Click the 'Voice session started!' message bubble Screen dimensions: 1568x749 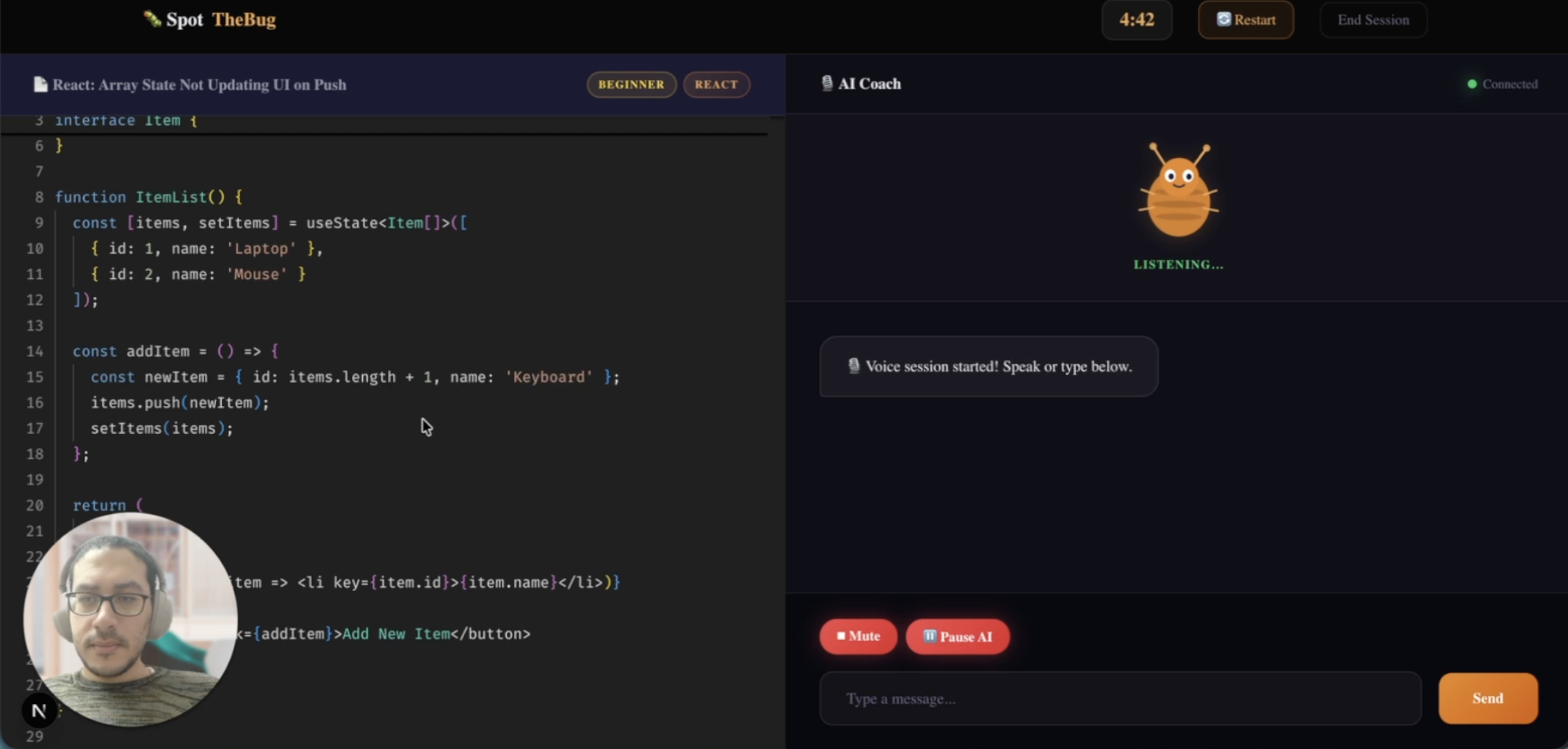(988, 366)
